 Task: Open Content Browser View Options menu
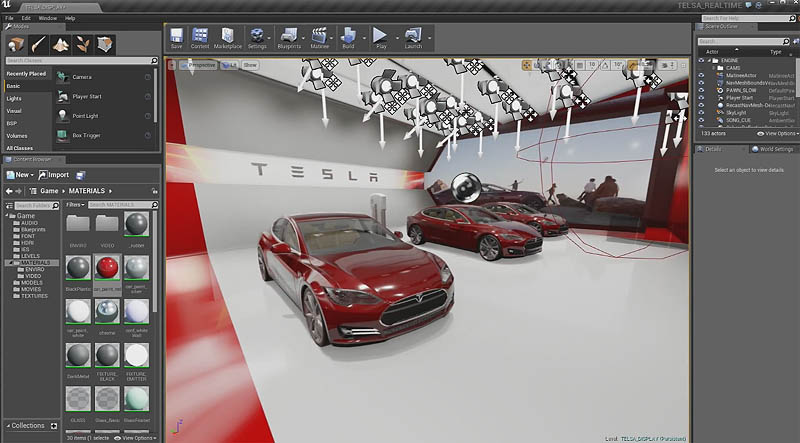coord(134,438)
